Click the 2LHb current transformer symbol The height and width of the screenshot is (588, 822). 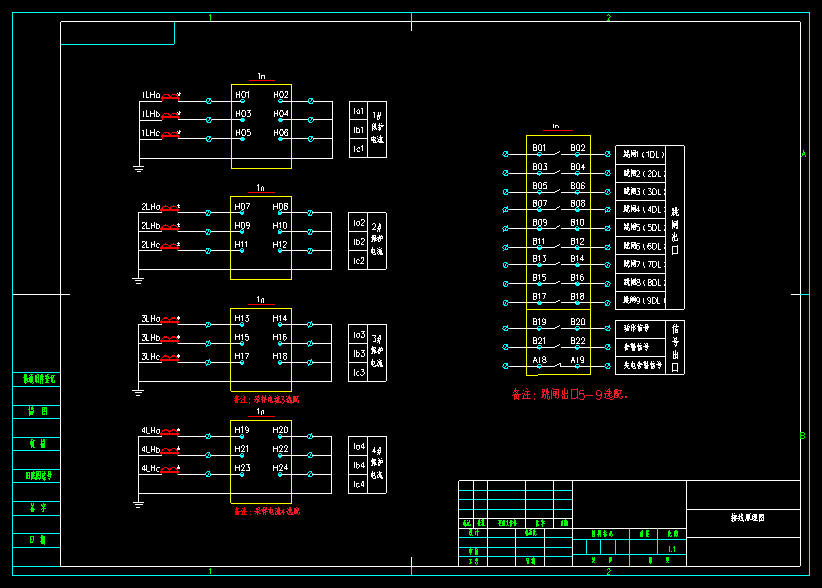171,227
